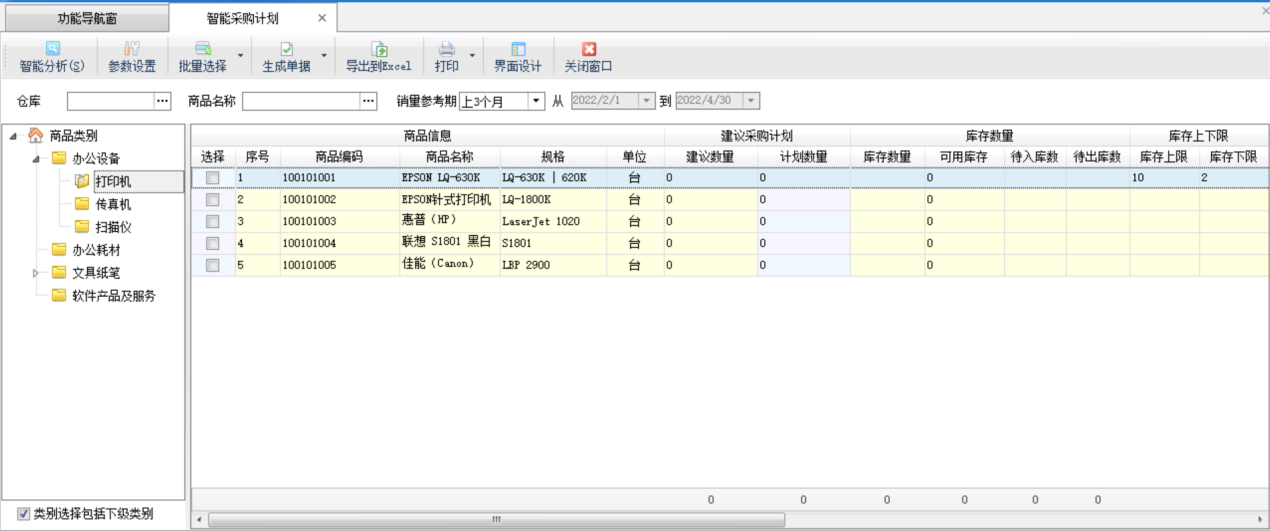The image size is (1270, 531).
Task: Check the row for 联想 S1801 黑白
Action: [212, 243]
